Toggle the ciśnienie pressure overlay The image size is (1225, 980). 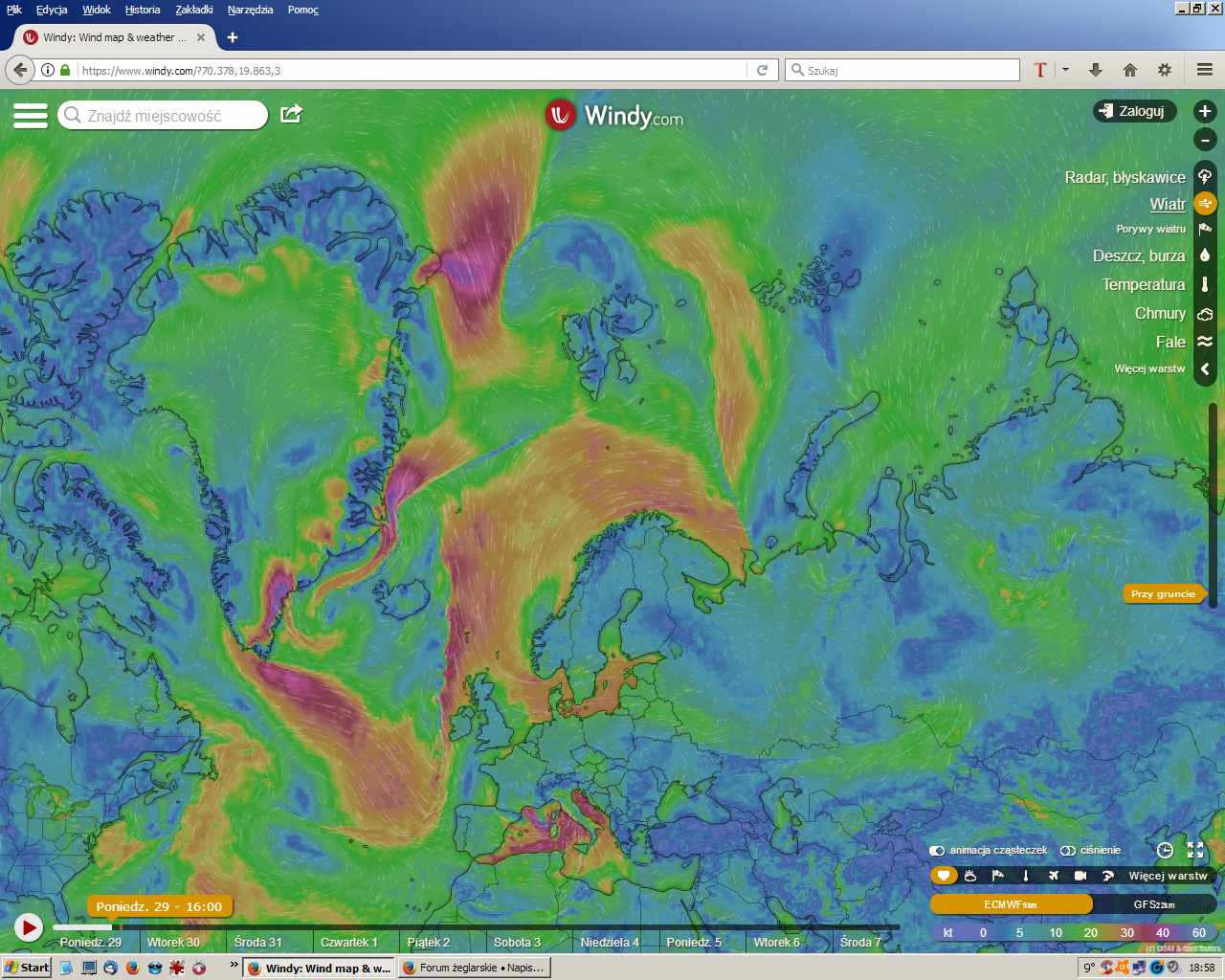(1068, 850)
